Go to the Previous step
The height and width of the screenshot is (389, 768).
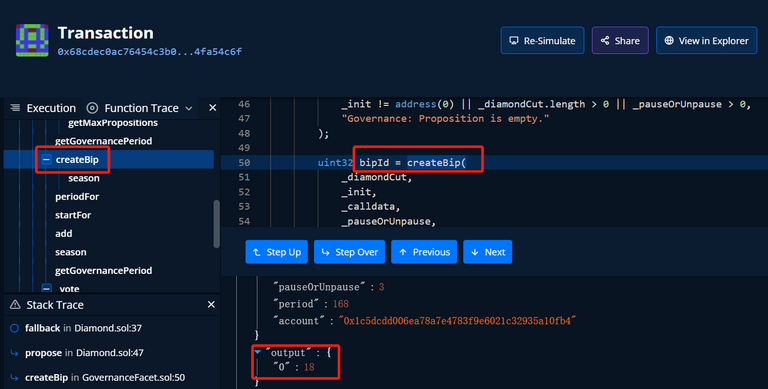[424, 252]
